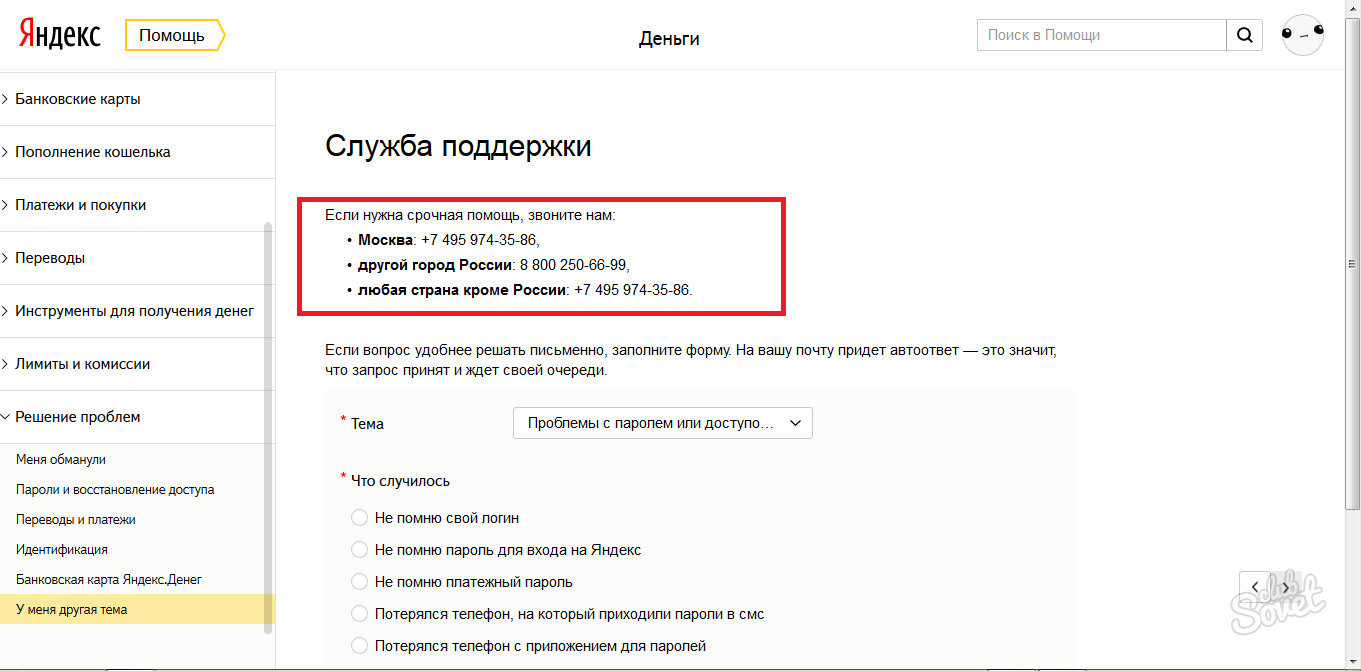Expand Лимиты и комиссии section
The image size is (1361, 671).
pos(137,364)
